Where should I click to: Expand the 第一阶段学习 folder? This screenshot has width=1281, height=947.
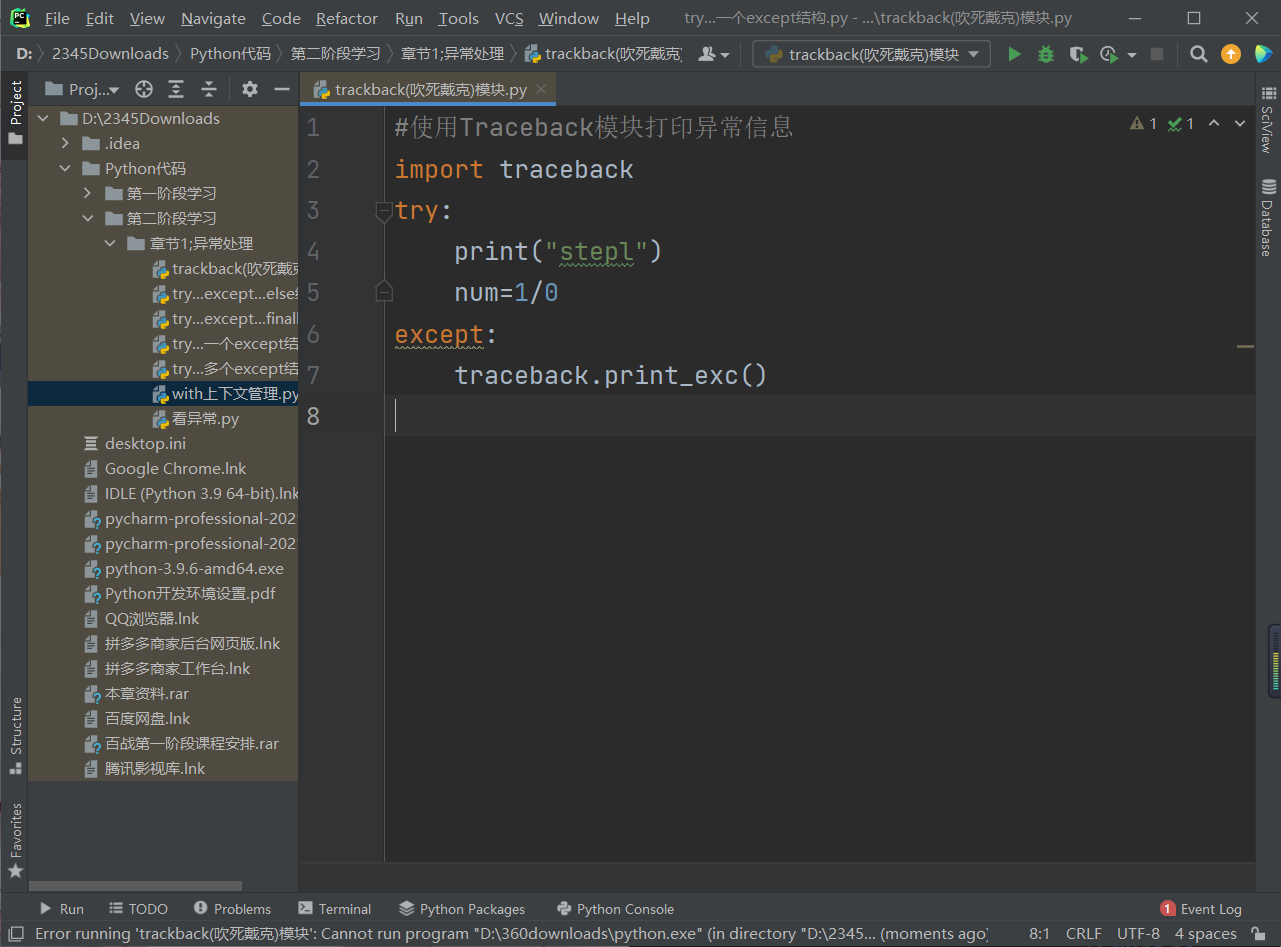pos(88,193)
